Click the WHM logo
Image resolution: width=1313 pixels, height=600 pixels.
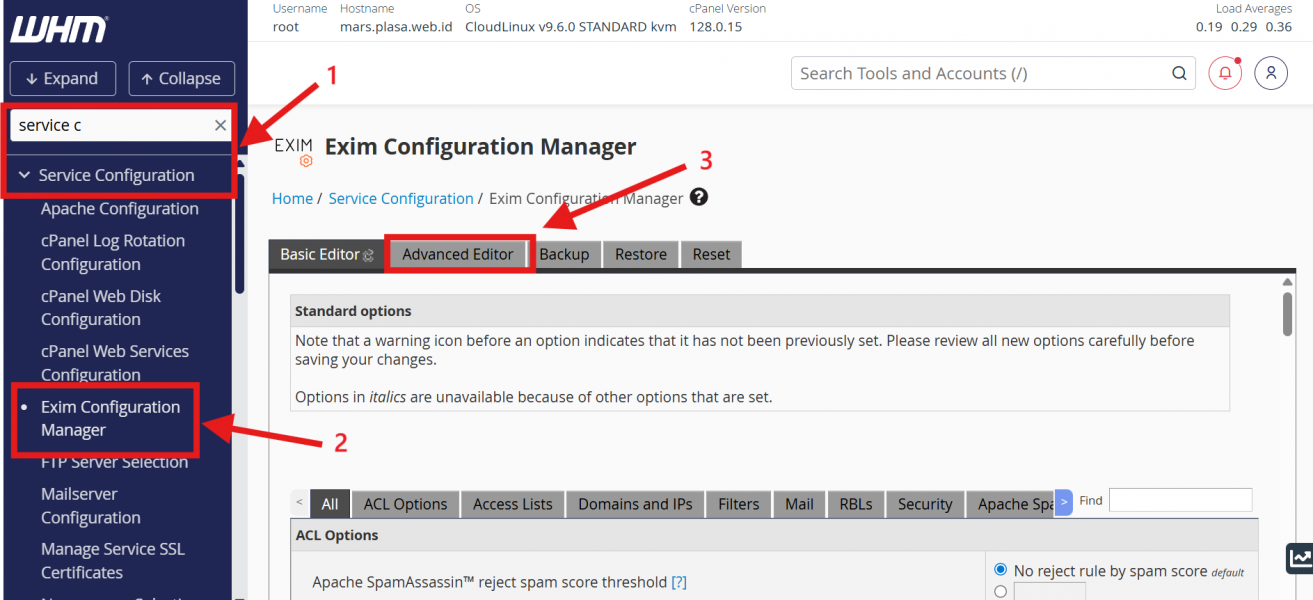58,29
